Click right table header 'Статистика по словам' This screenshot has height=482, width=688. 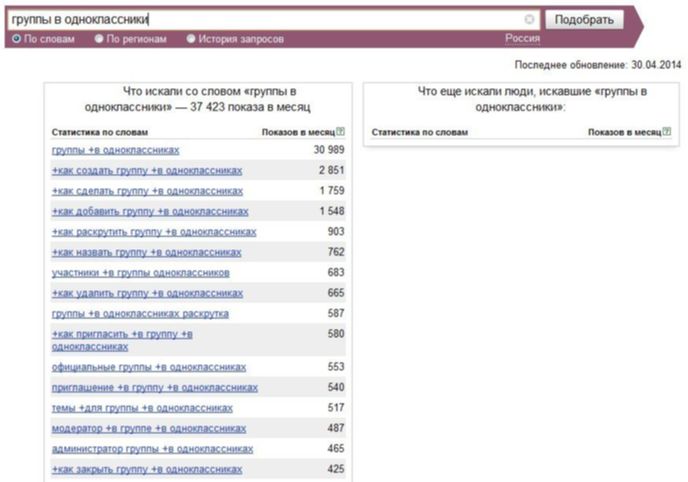tap(419, 132)
